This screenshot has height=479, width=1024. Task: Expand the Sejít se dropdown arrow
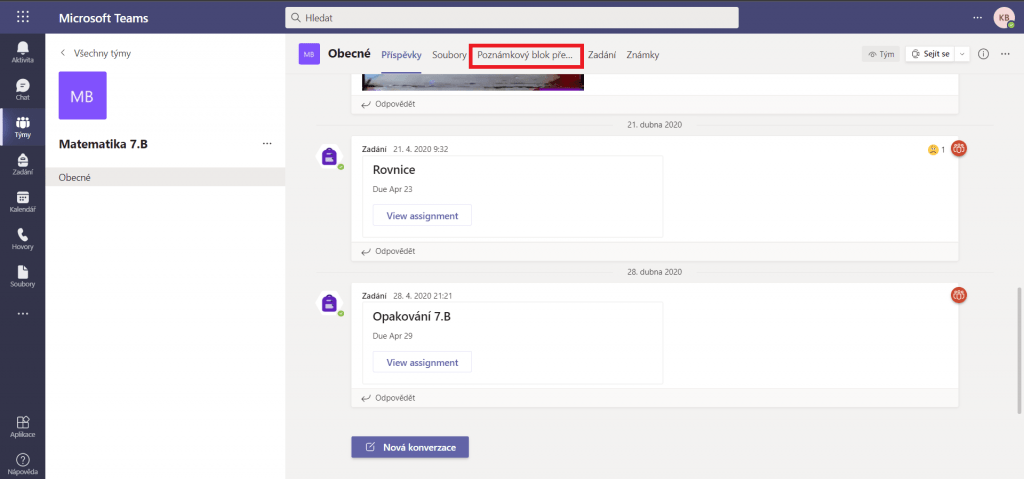pos(962,54)
